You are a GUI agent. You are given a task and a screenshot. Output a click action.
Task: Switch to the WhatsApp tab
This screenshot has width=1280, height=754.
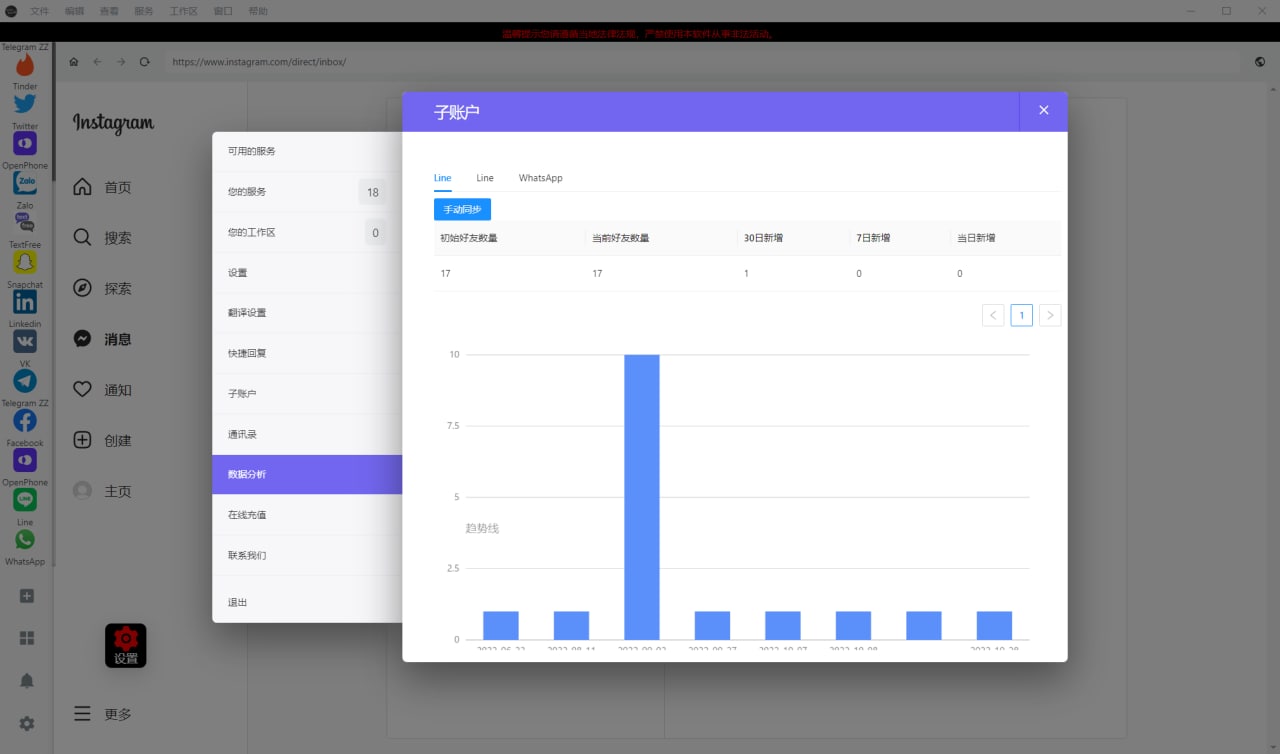[x=540, y=178]
